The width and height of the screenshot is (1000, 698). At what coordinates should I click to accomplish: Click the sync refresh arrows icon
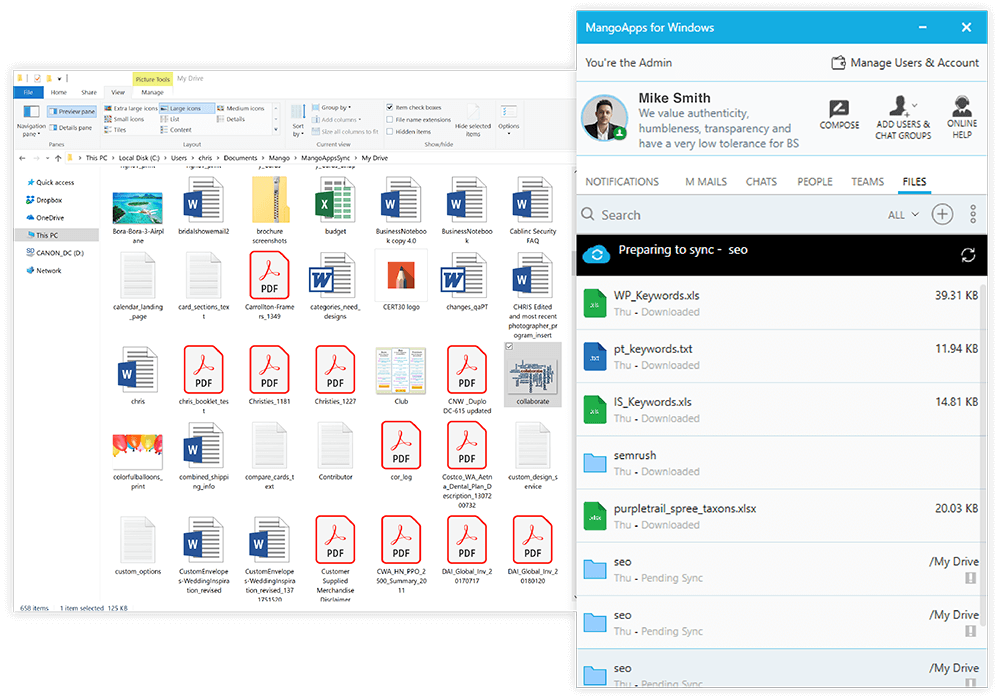[x=967, y=255]
